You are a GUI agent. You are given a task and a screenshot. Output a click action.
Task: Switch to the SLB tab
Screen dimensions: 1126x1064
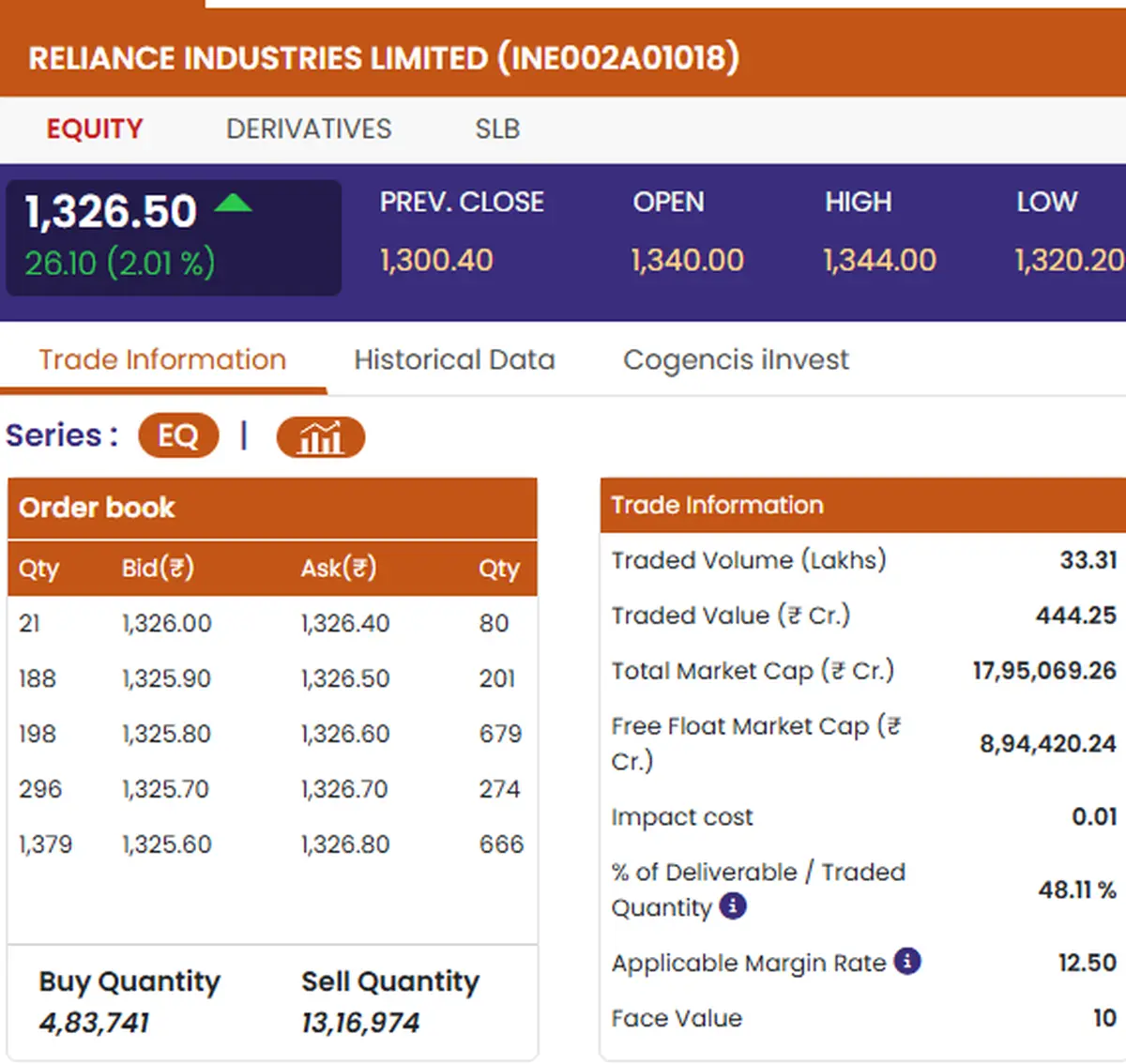click(497, 129)
